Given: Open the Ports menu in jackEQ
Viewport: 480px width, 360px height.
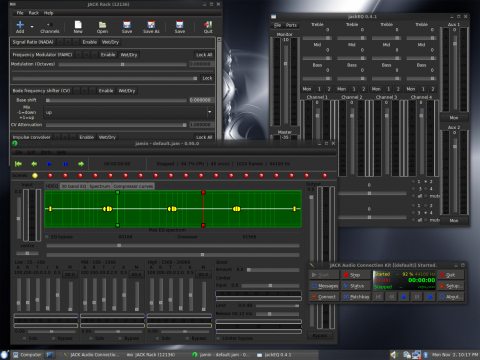Looking at the screenshot, I should [x=291, y=25].
